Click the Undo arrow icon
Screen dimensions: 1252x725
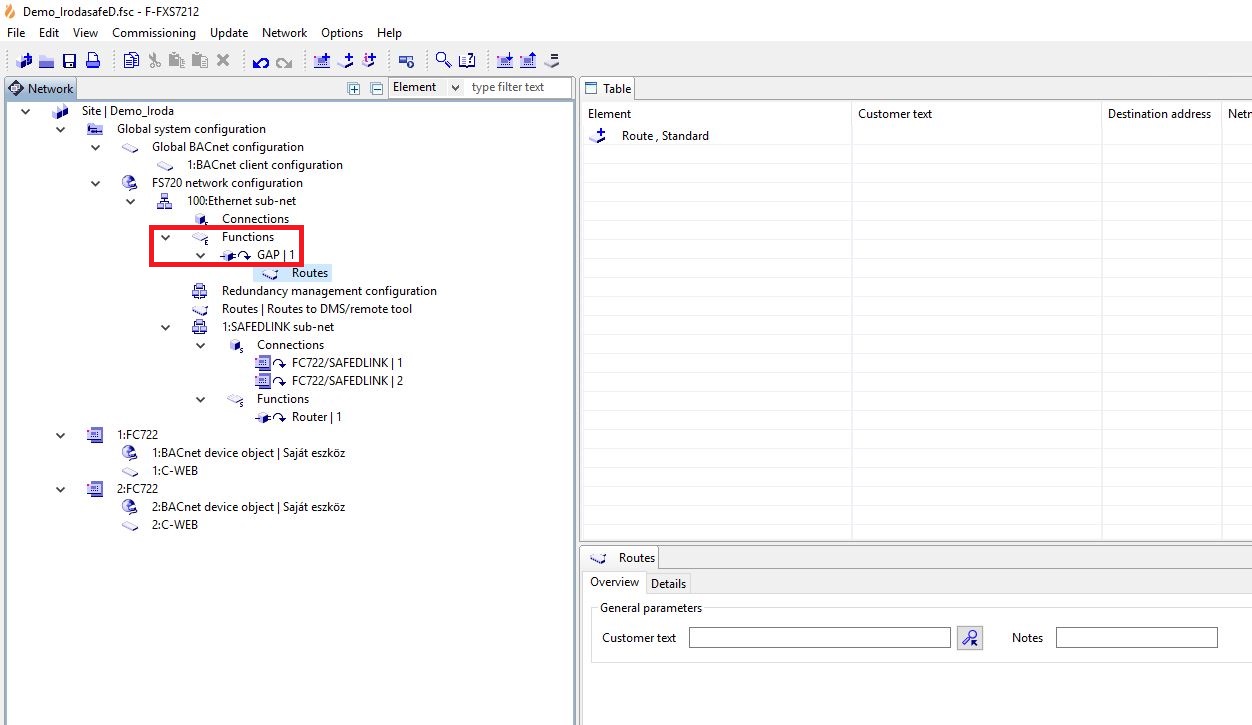pos(260,62)
